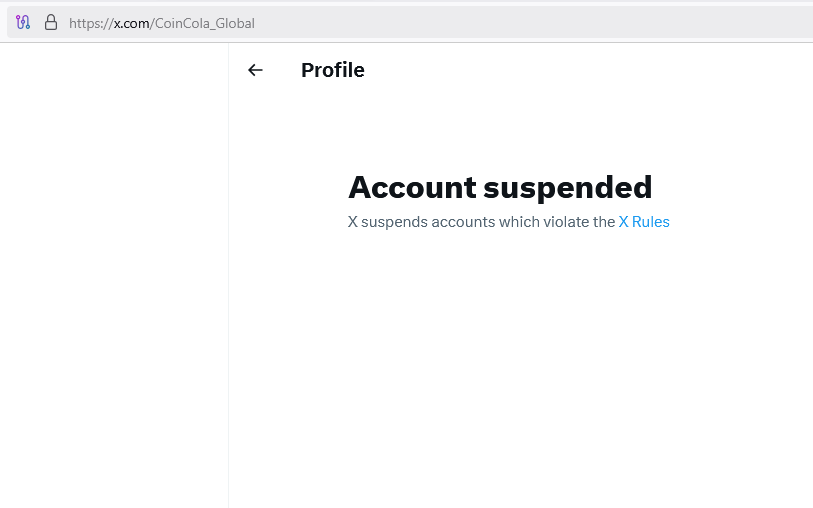
Task: Open the site permissions icon in address bar
Action: 24,22
